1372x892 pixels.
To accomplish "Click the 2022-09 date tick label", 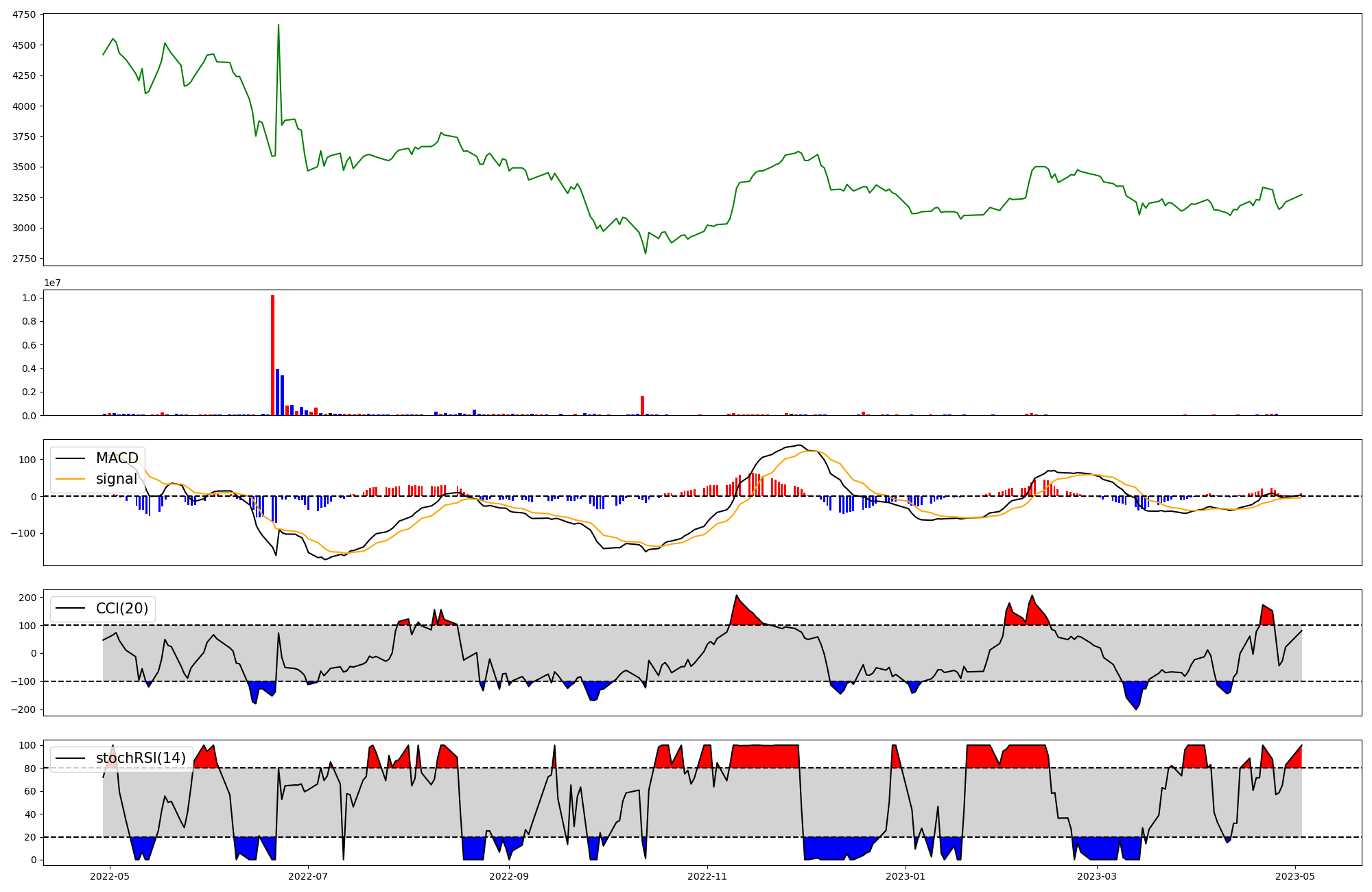I will [509, 876].
